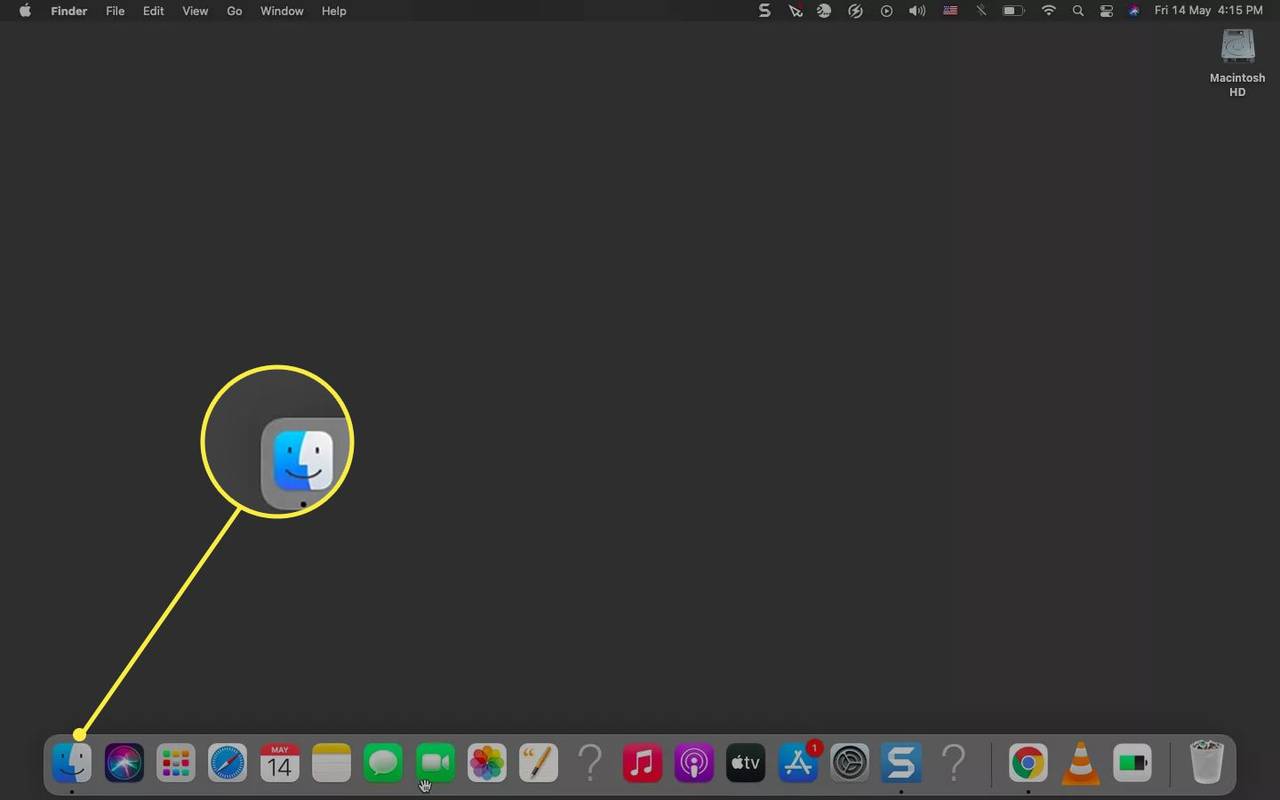Launch Google Chrome from the Dock
Viewport: 1280px width, 800px height.
1028,764
